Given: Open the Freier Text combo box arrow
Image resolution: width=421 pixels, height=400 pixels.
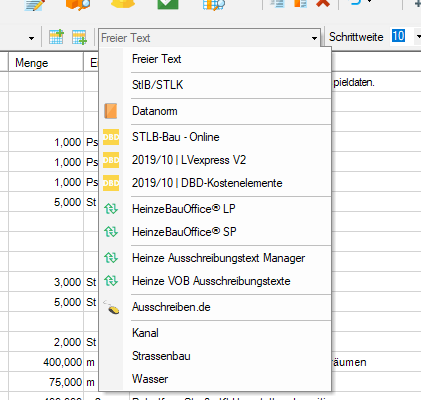Looking at the screenshot, I should [314, 38].
